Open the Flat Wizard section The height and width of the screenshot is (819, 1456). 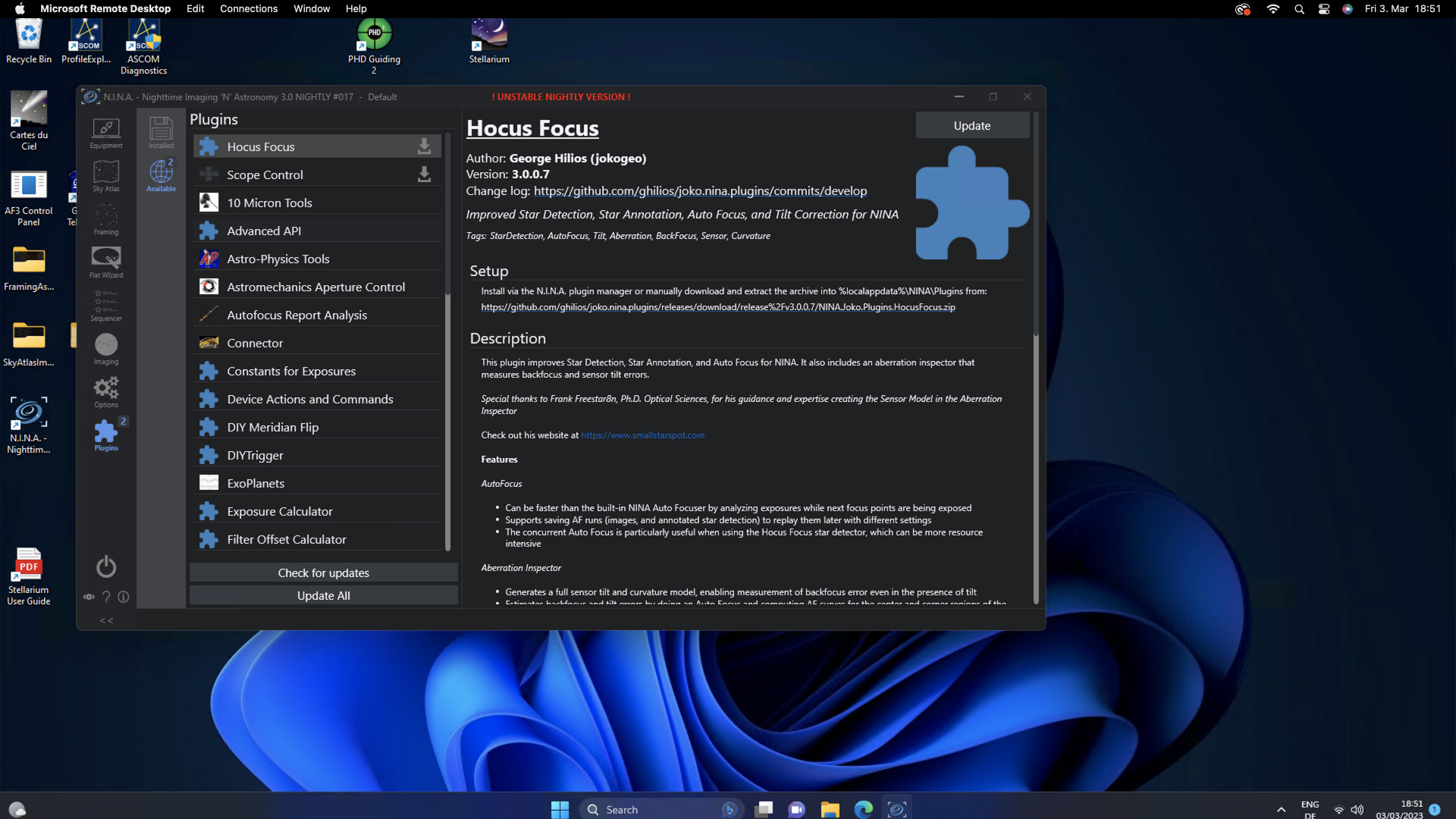tap(106, 262)
